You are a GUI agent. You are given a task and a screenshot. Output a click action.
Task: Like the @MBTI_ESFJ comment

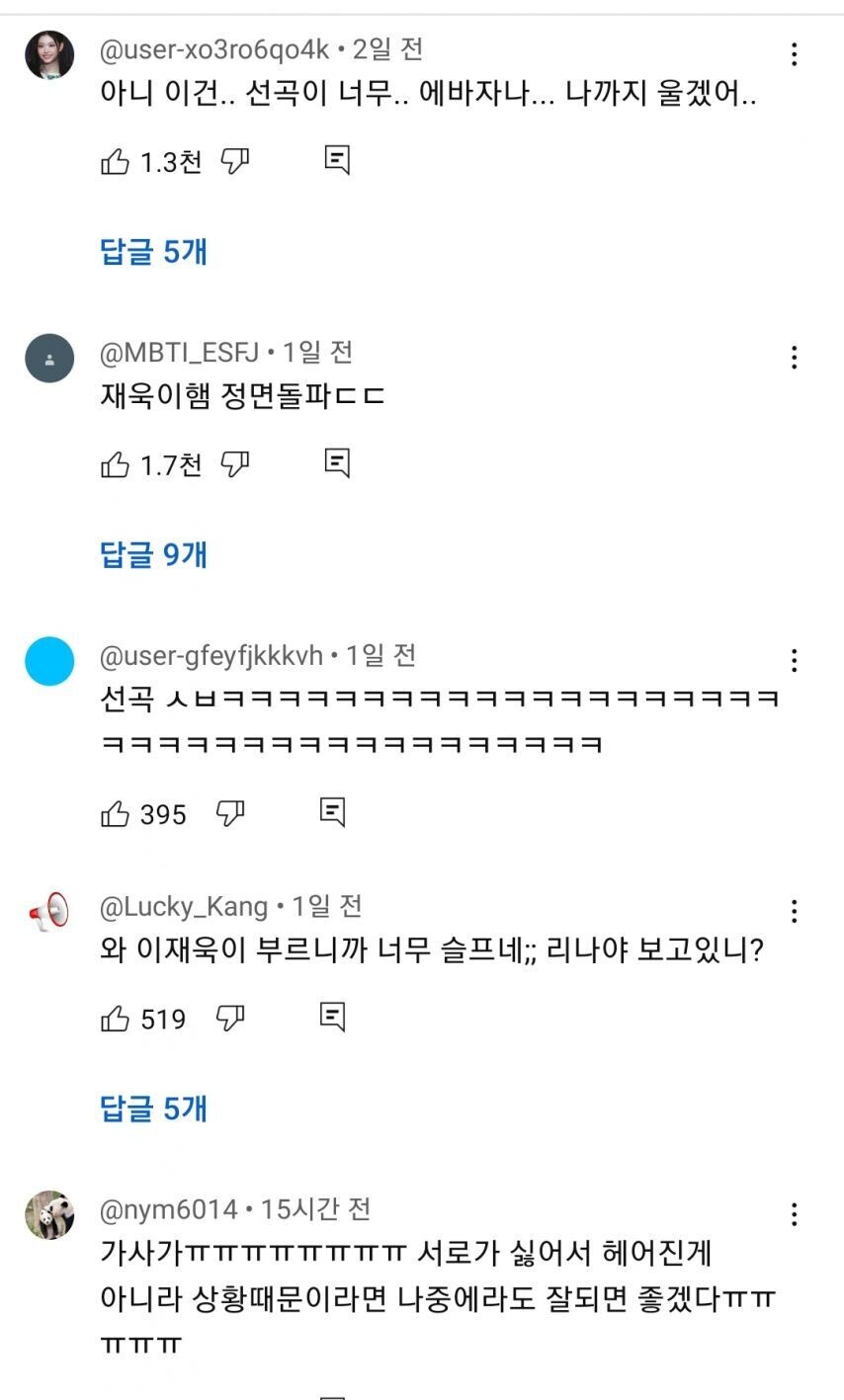116,463
